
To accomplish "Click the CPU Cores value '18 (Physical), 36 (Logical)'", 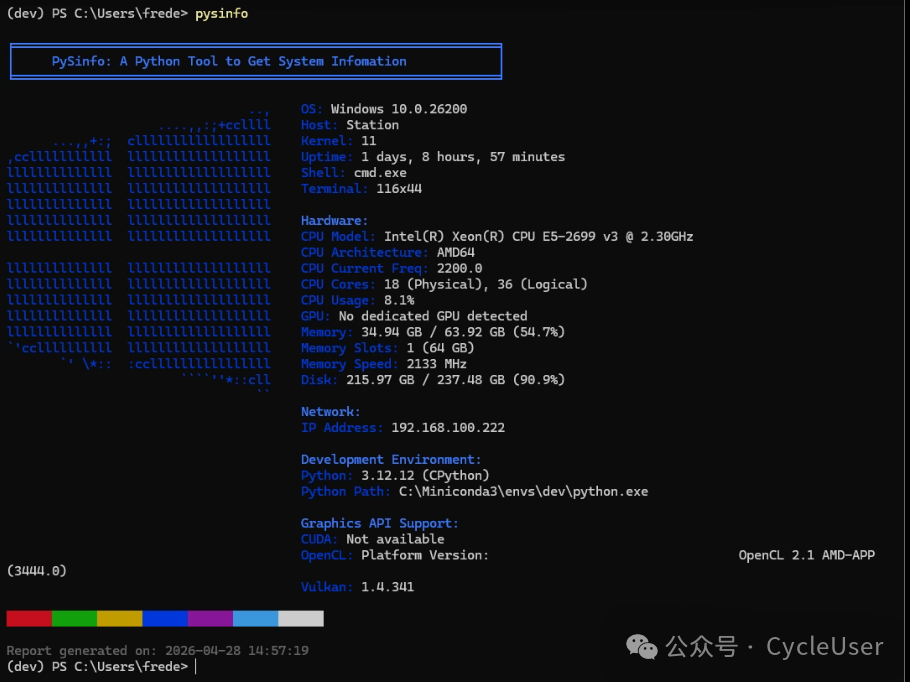I will 485,284.
